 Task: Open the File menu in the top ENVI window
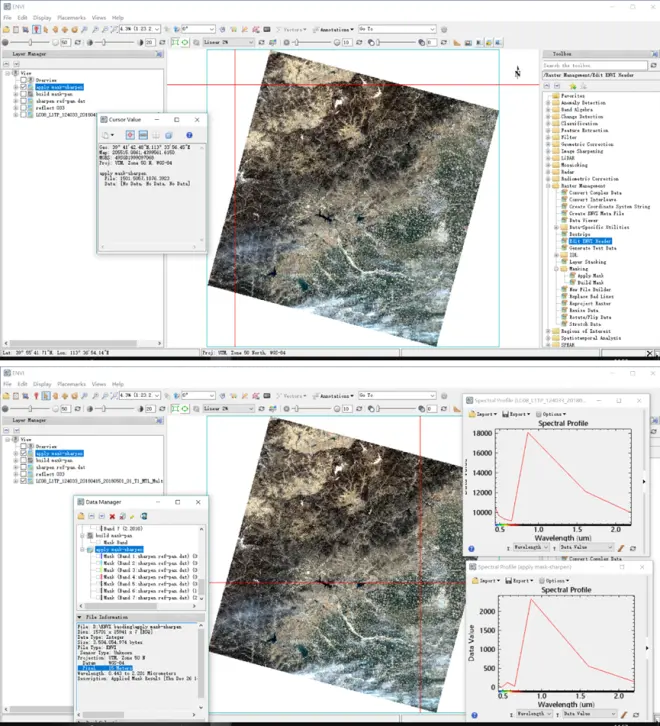point(7,18)
